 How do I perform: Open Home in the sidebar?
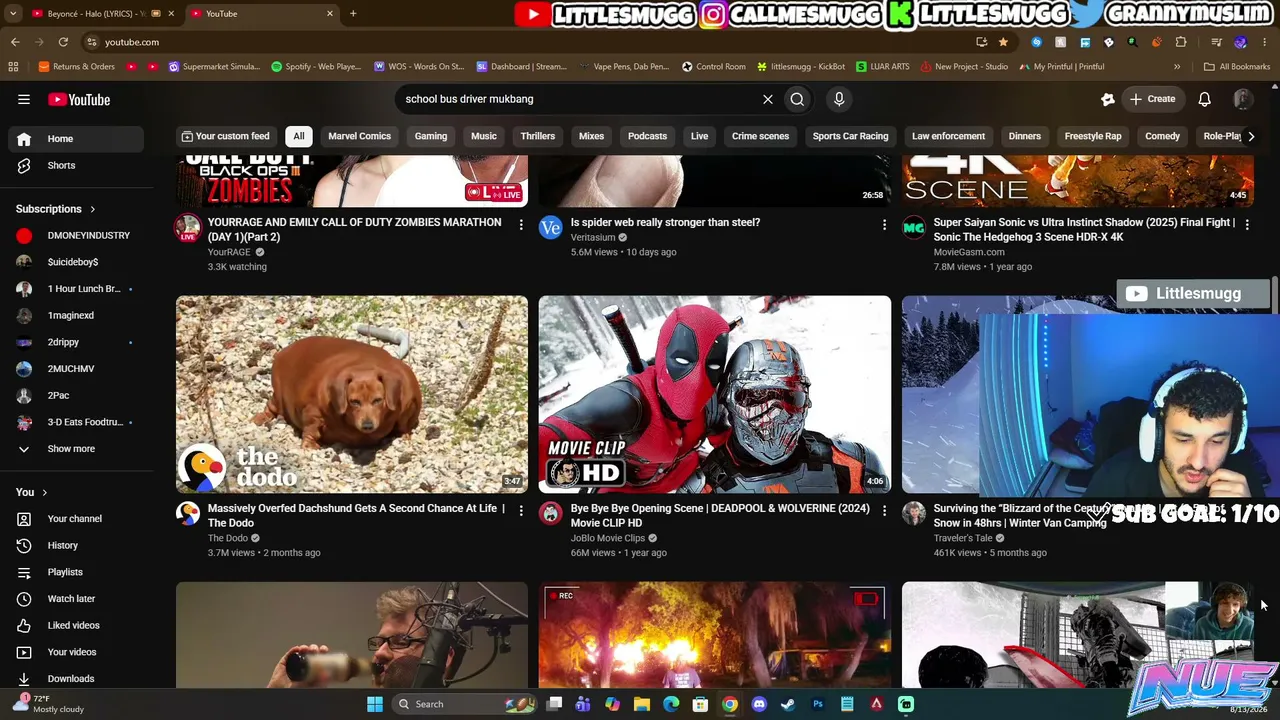coord(77,139)
